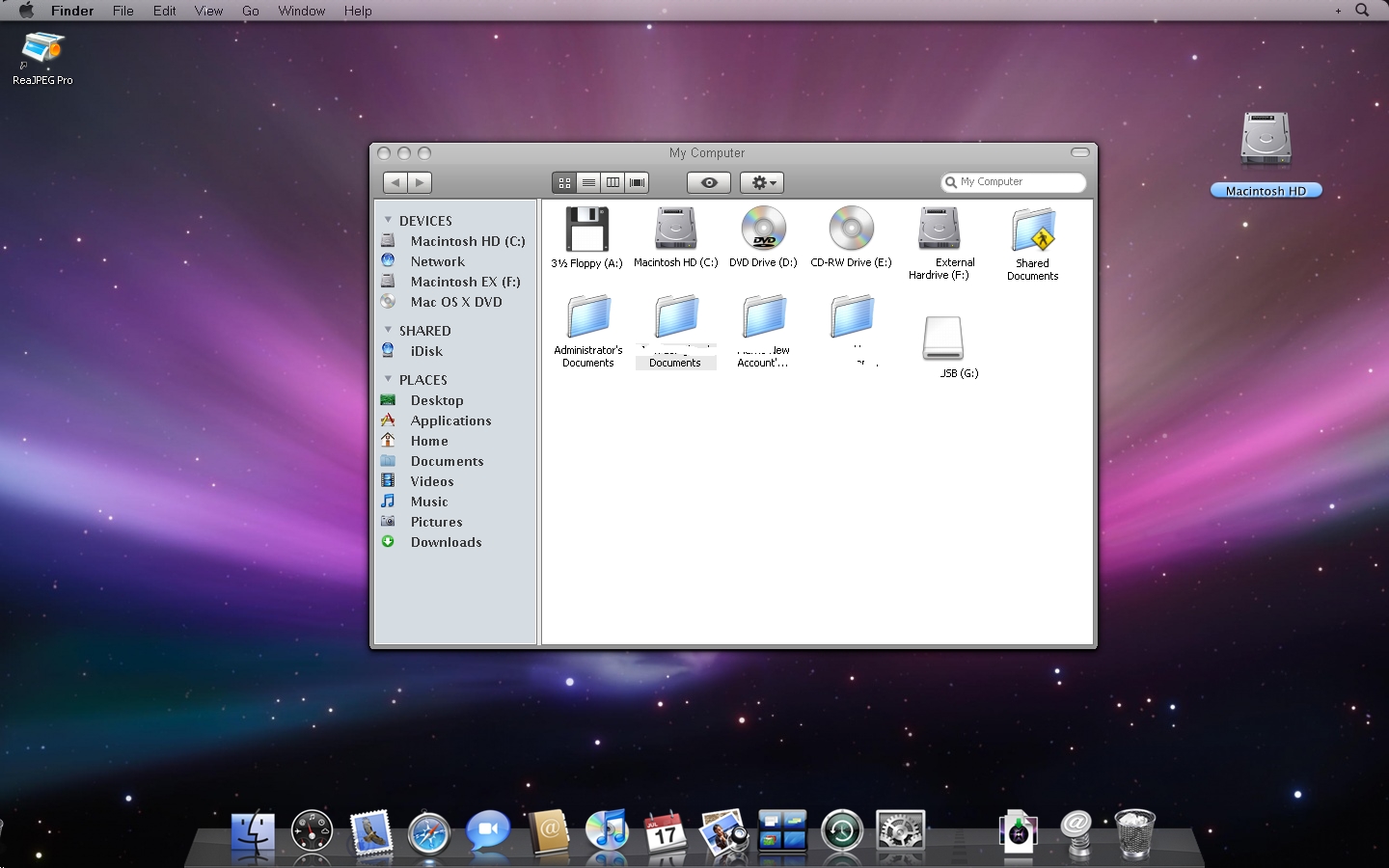The width and height of the screenshot is (1389, 868).
Task: Switch to icon view
Action: (x=564, y=182)
